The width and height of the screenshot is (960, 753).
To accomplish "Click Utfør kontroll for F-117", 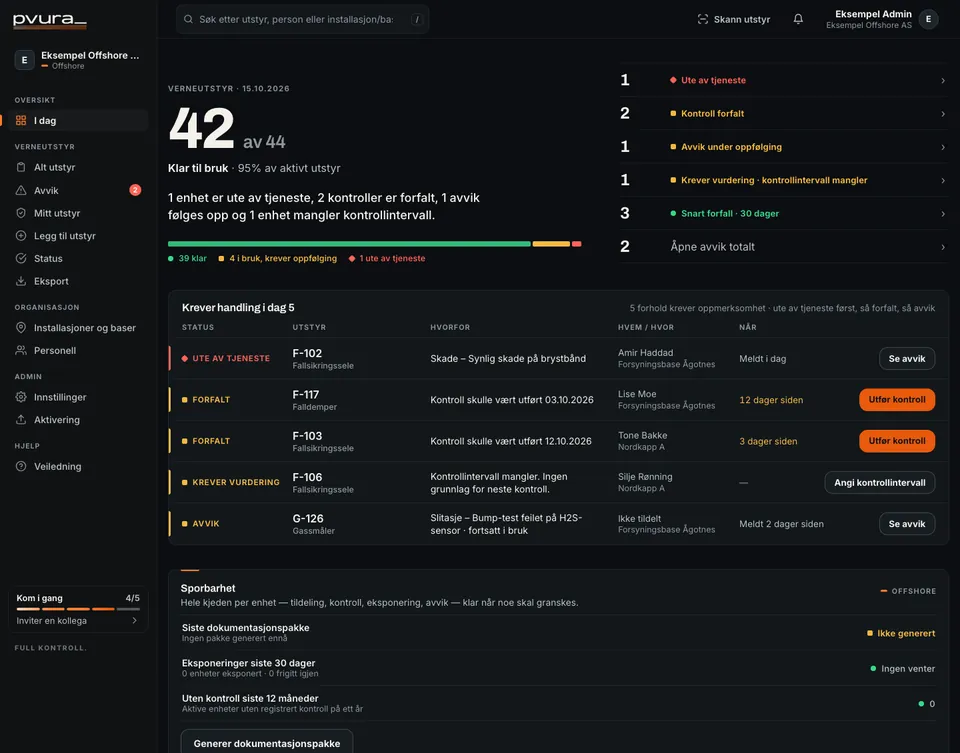I will coord(897,400).
